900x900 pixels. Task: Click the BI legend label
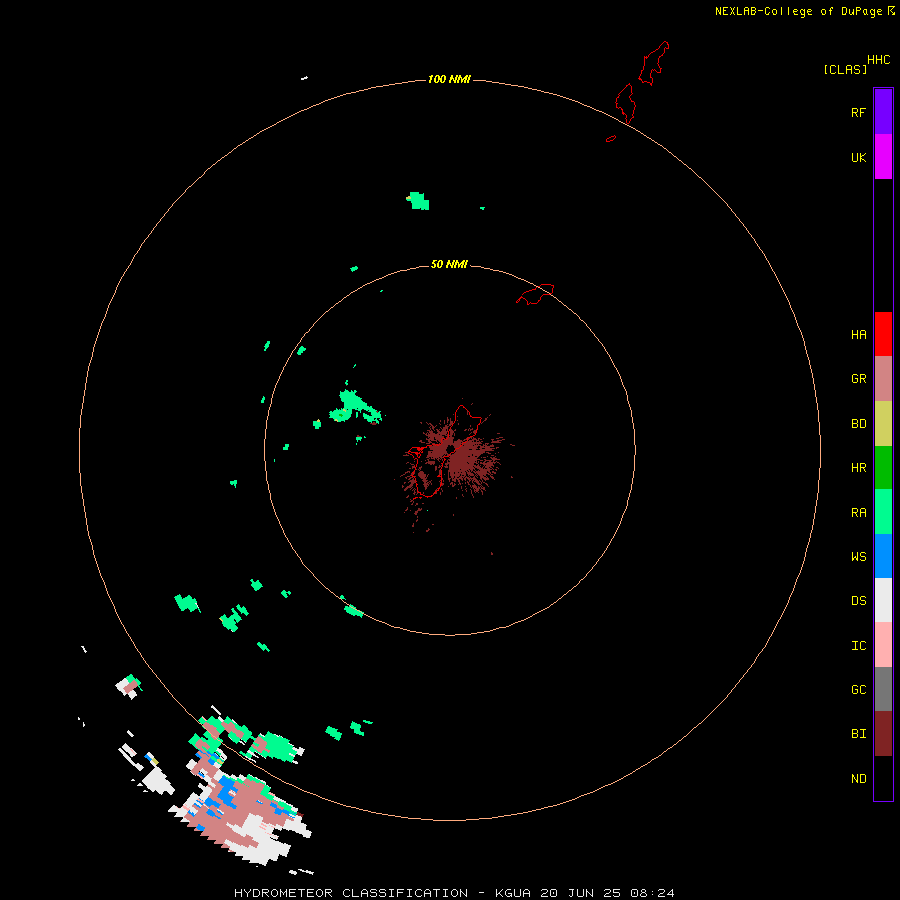(x=858, y=734)
